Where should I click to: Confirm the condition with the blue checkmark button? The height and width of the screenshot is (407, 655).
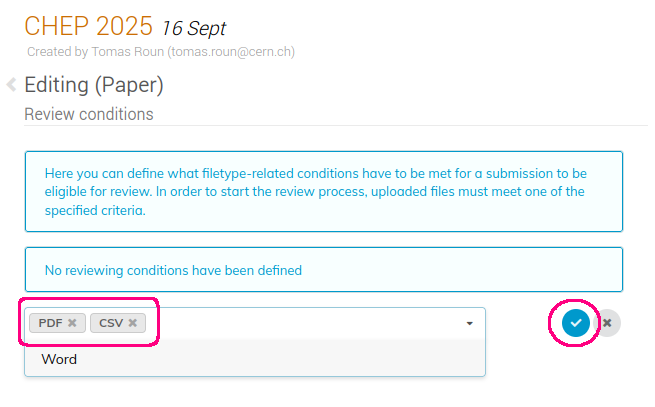pyautogui.click(x=575, y=323)
